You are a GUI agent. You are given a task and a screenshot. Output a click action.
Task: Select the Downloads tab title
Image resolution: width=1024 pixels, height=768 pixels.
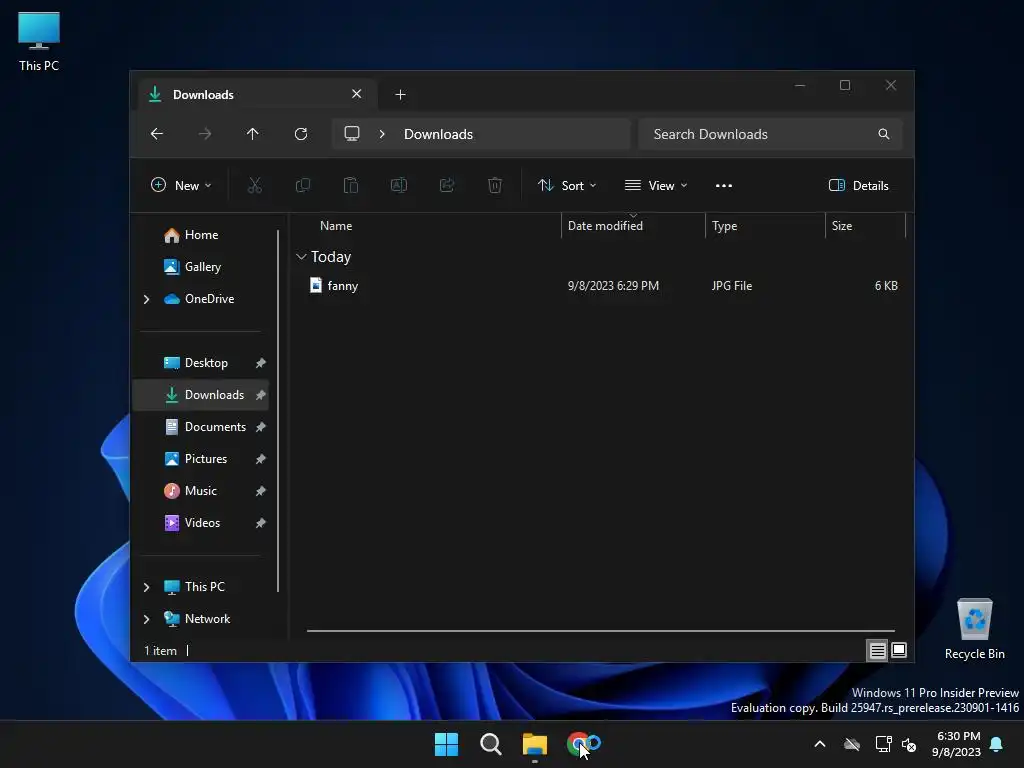coord(203,95)
